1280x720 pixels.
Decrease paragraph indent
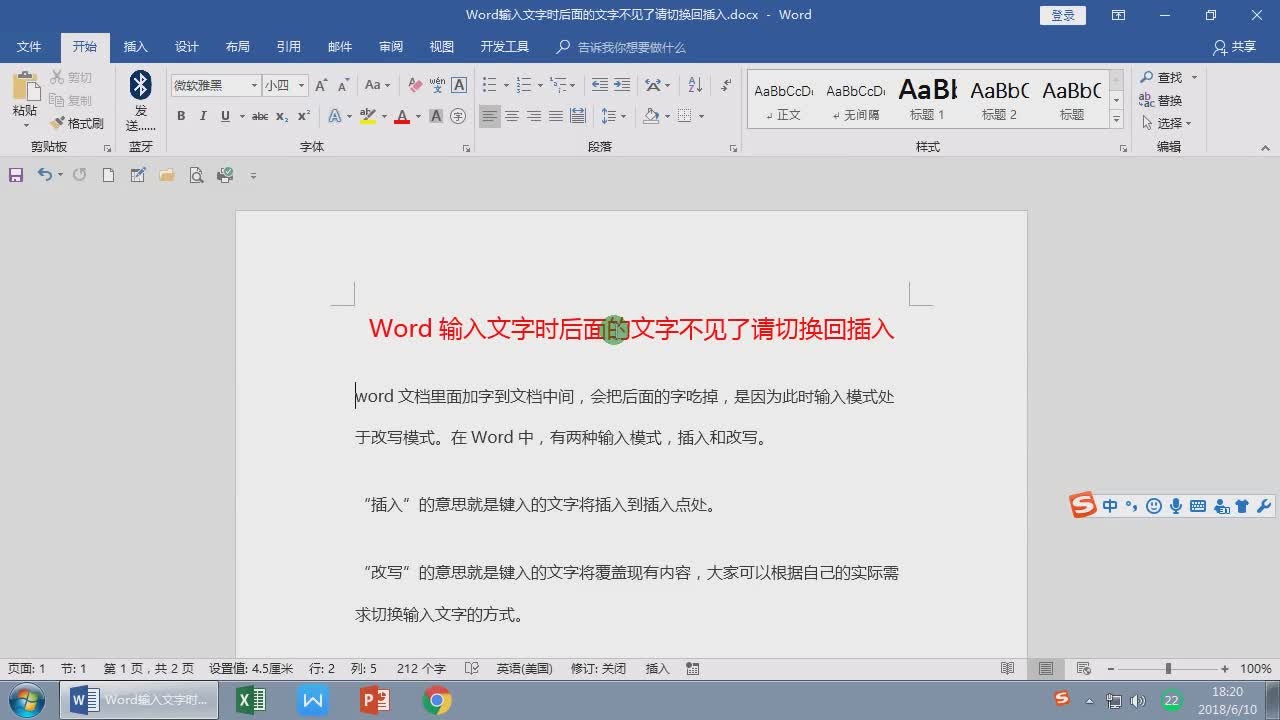pyautogui.click(x=599, y=85)
